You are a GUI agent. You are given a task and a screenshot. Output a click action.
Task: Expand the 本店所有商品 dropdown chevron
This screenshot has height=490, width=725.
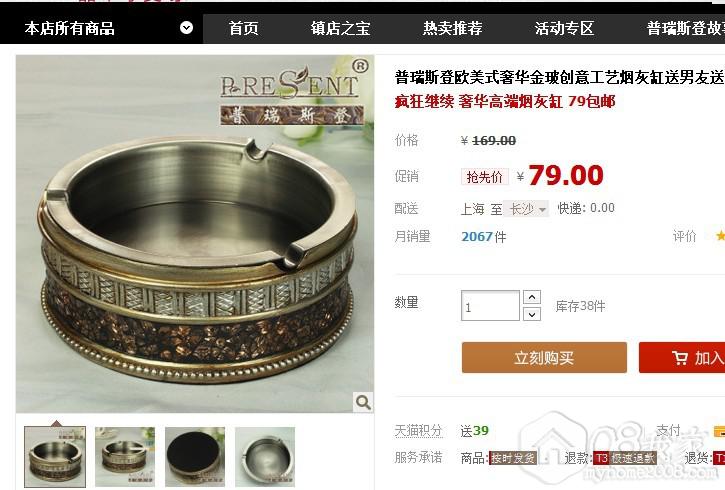click(x=186, y=28)
